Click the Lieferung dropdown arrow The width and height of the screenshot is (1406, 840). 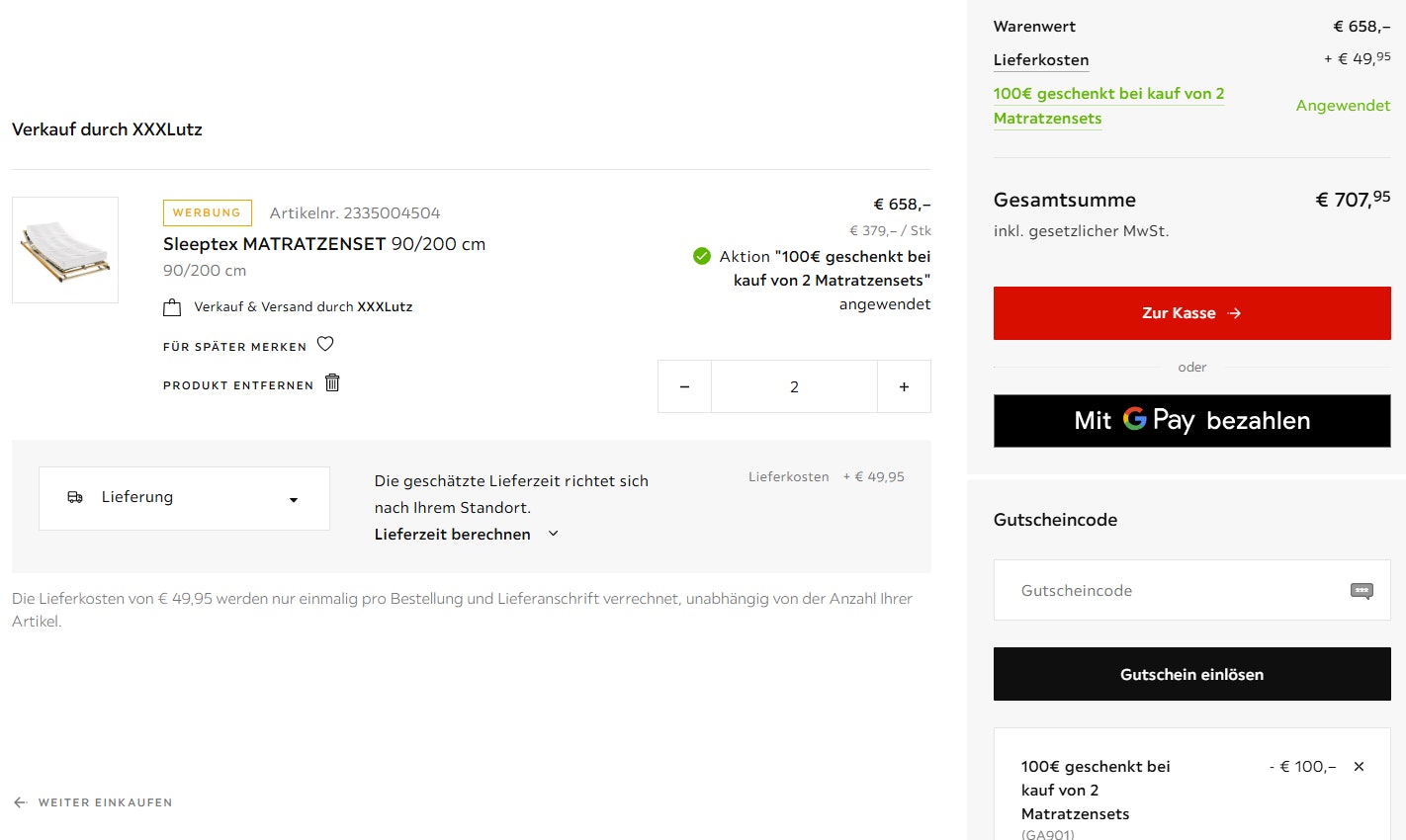294,500
